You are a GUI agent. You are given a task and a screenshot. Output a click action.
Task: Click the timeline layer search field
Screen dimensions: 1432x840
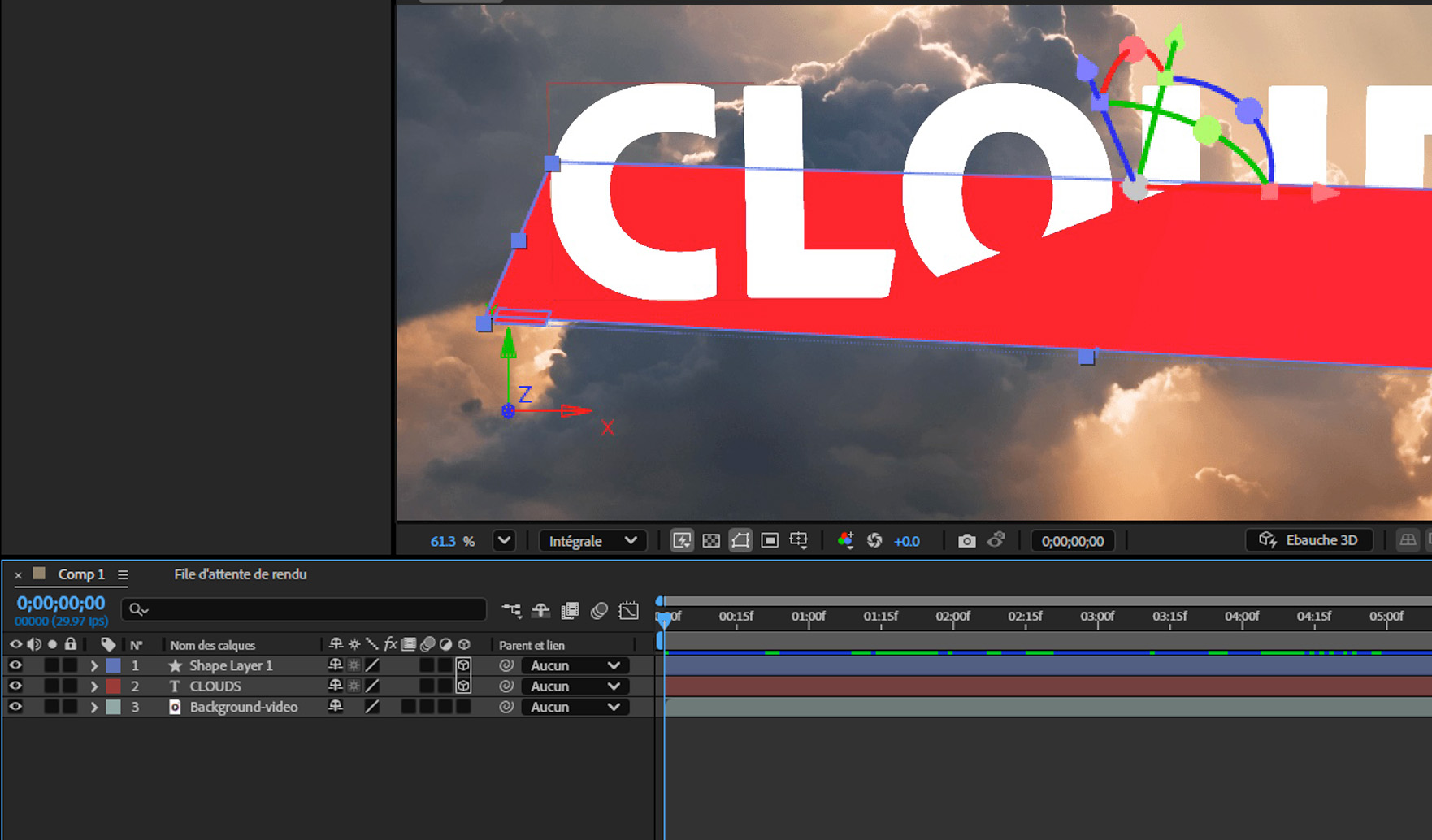click(x=309, y=609)
